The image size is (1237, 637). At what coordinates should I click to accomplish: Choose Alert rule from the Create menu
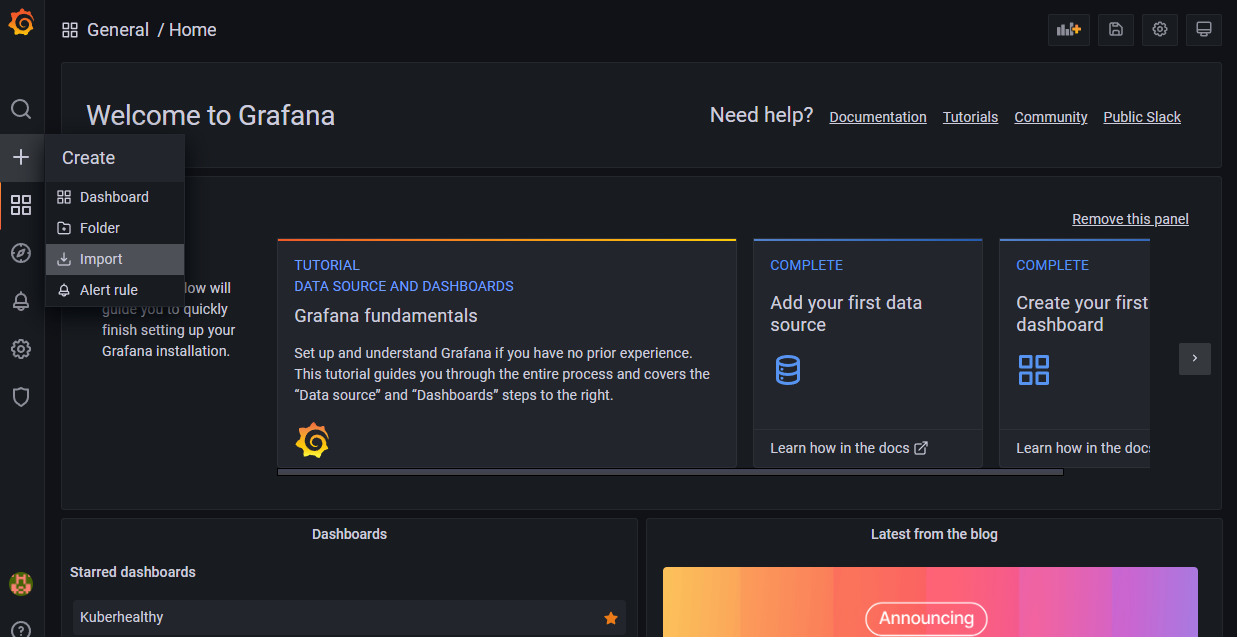pyautogui.click(x=115, y=290)
